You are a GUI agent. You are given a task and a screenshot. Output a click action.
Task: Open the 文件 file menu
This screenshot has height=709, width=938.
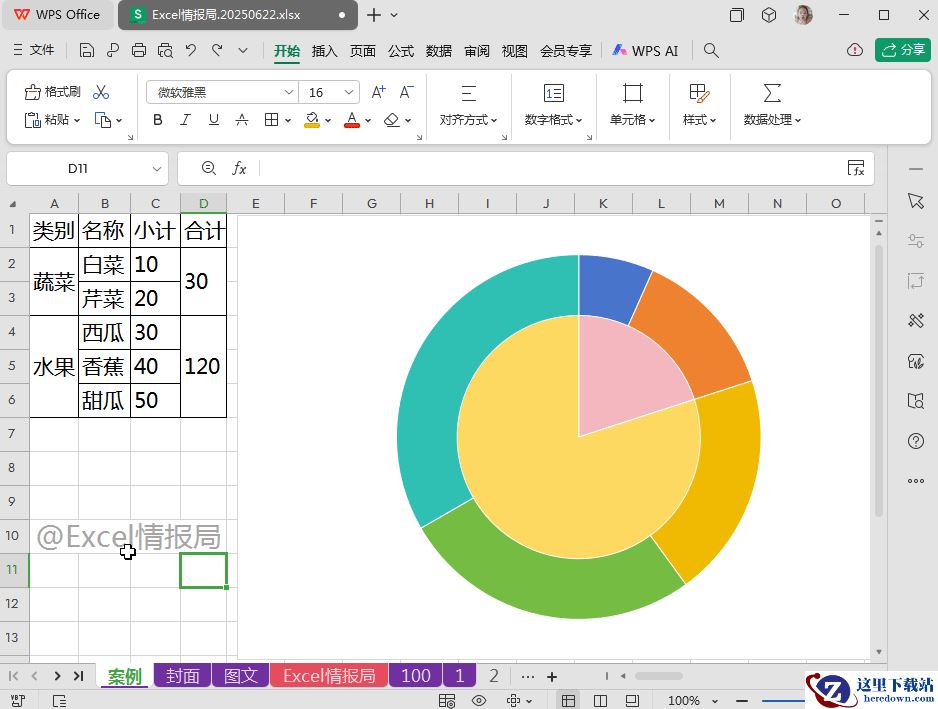tap(34, 50)
